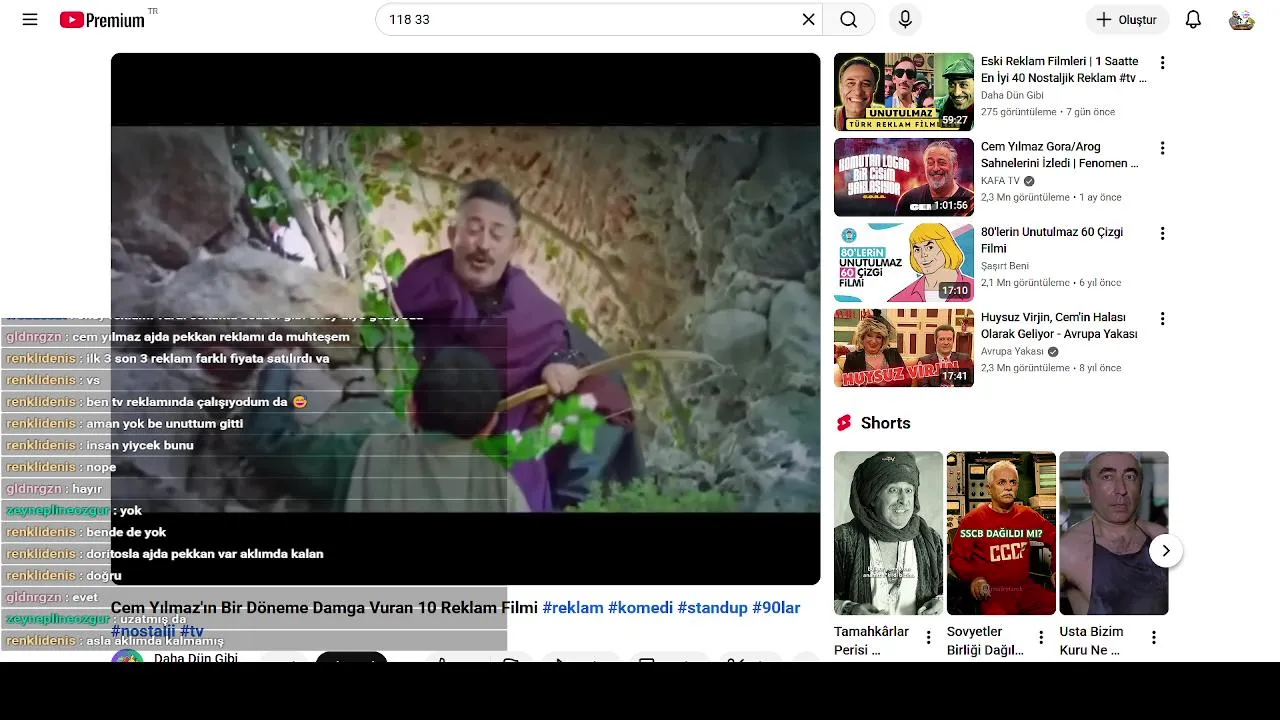
Task: Visit Avrupa Yakası channel link
Action: pos(1012,352)
